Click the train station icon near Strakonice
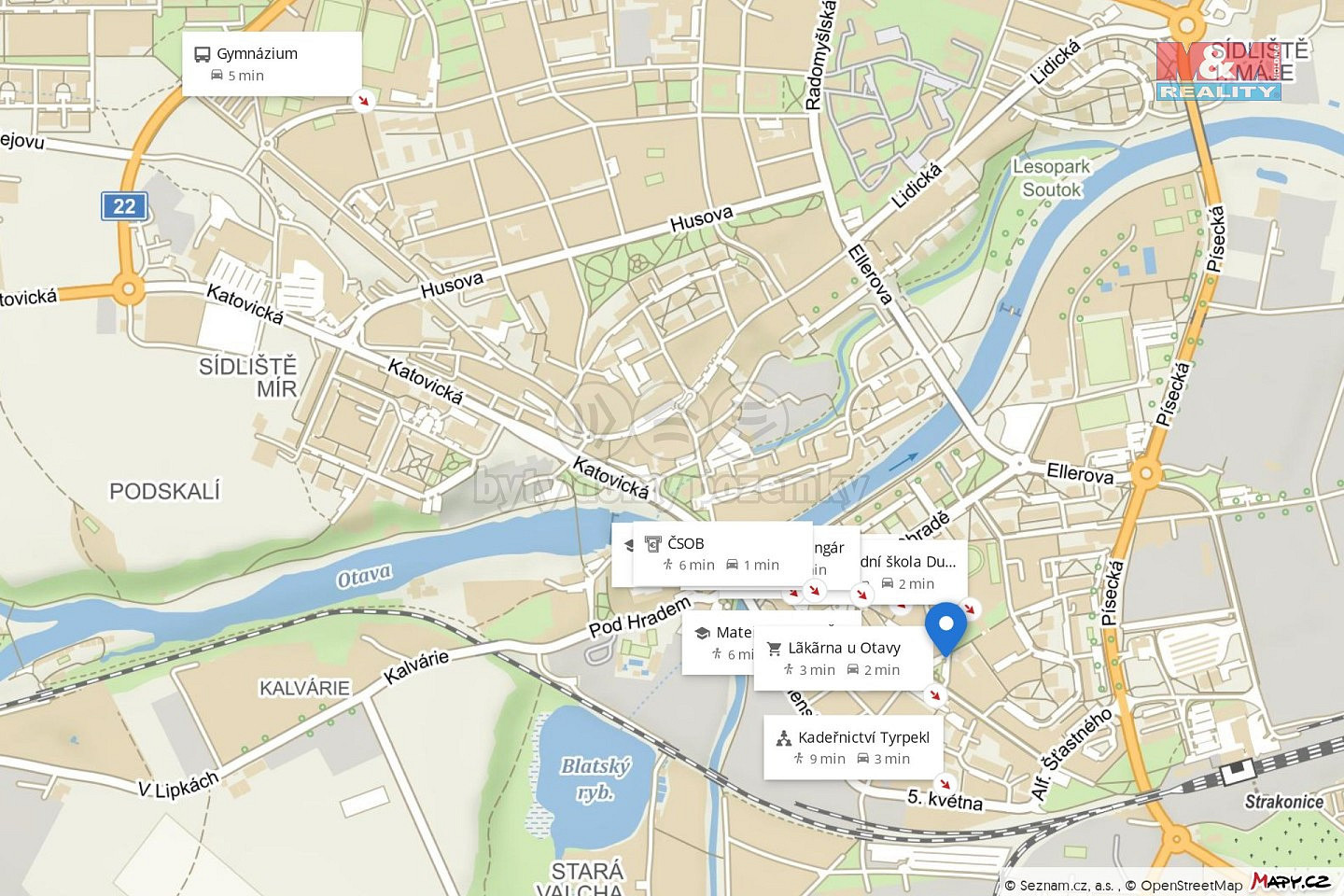The height and width of the screenshot is (896, 1344). pos(1238,770)
